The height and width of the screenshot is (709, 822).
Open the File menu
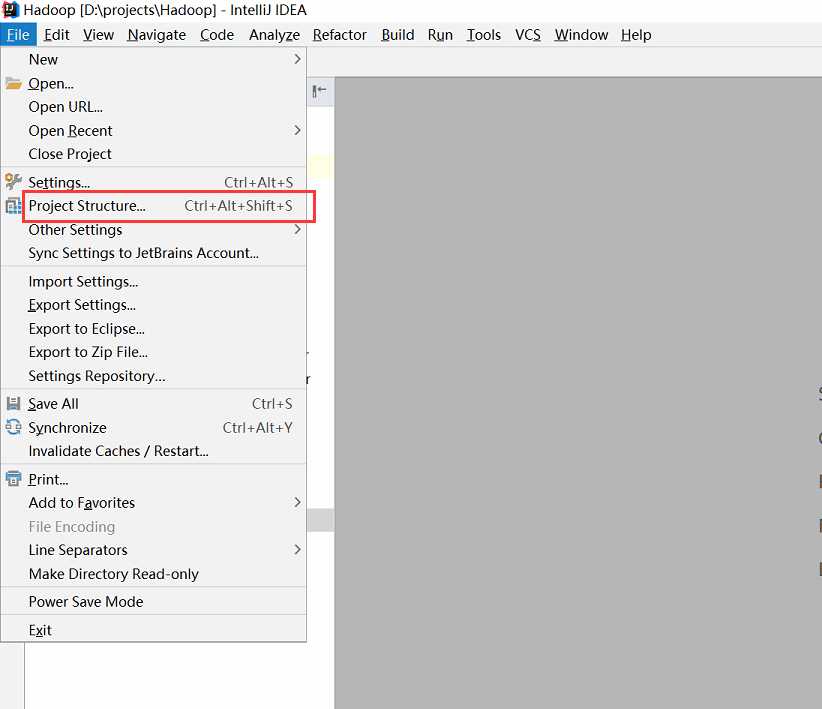(18, 35)
